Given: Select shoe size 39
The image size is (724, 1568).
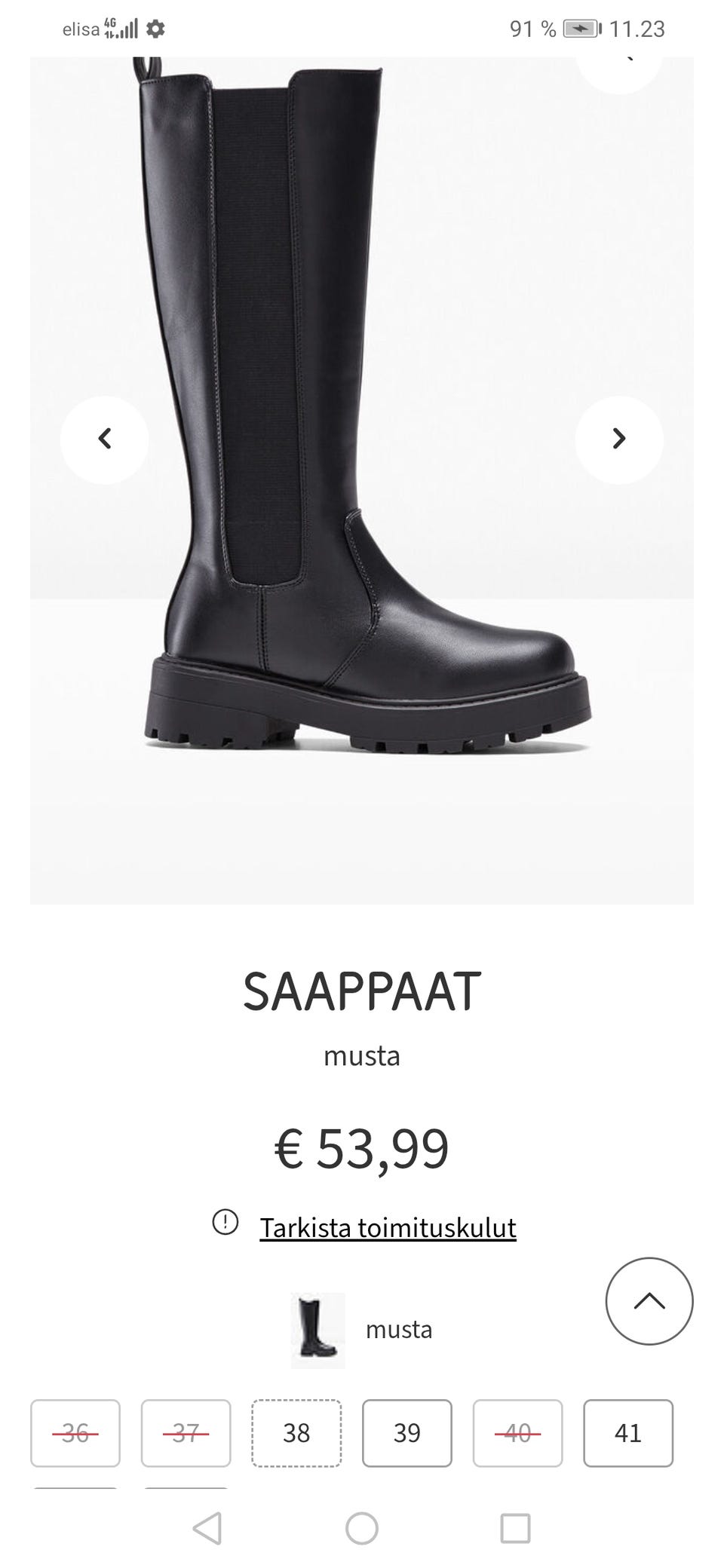Looking at the screenshot, I should [407, 1433].
